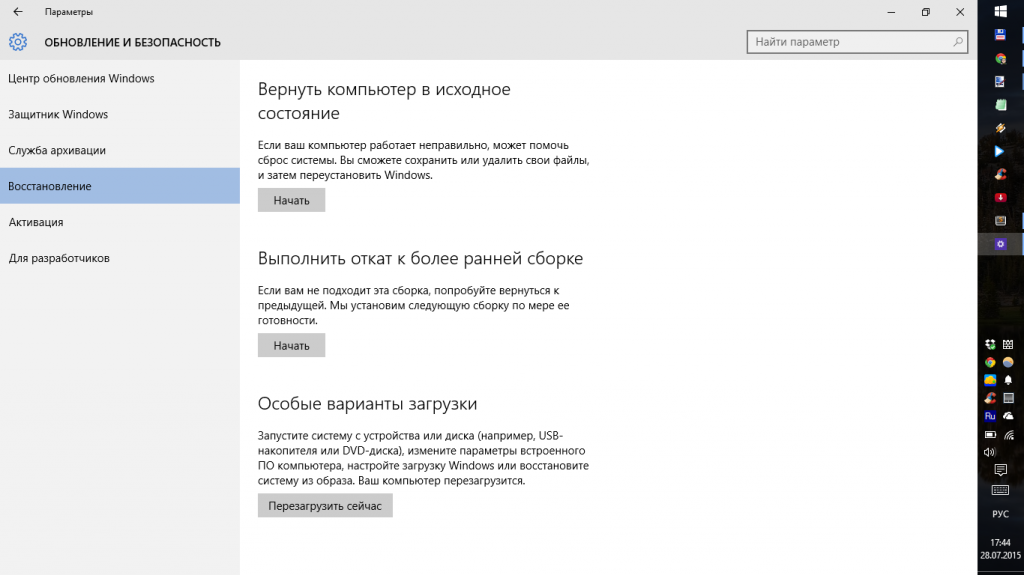Click the back arrow in Параметры window

(x=18, y=12)
